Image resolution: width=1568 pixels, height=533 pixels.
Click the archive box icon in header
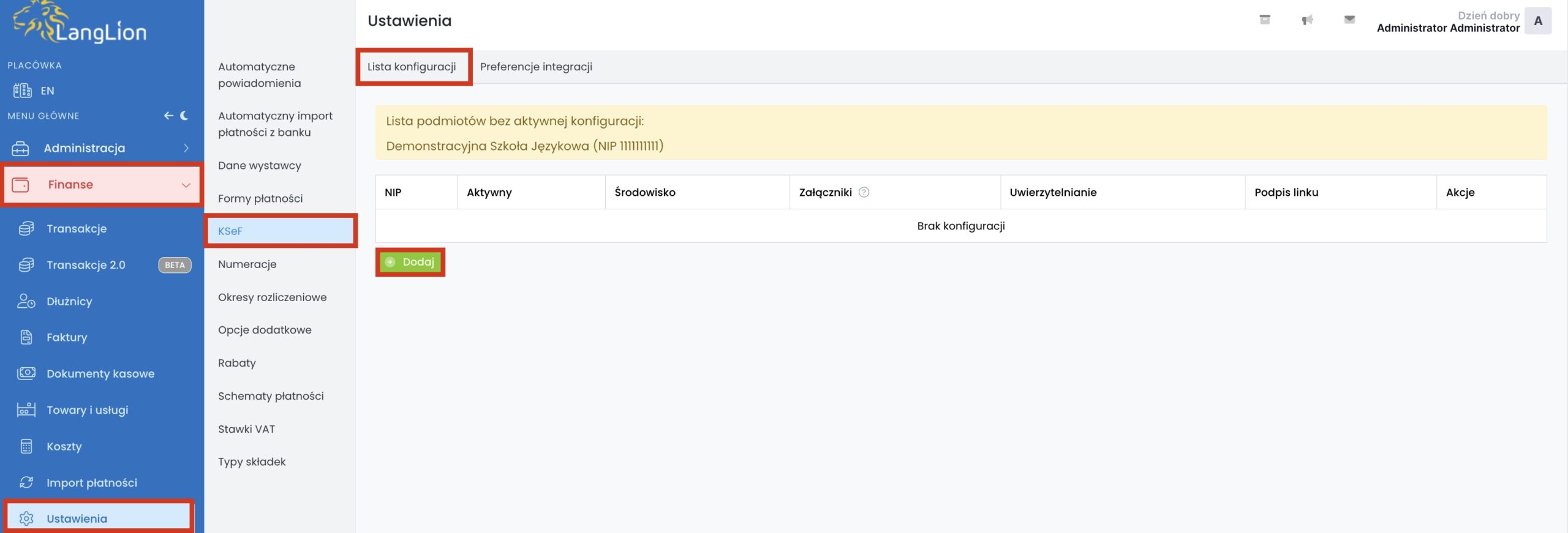click(x=1264, y=20)
